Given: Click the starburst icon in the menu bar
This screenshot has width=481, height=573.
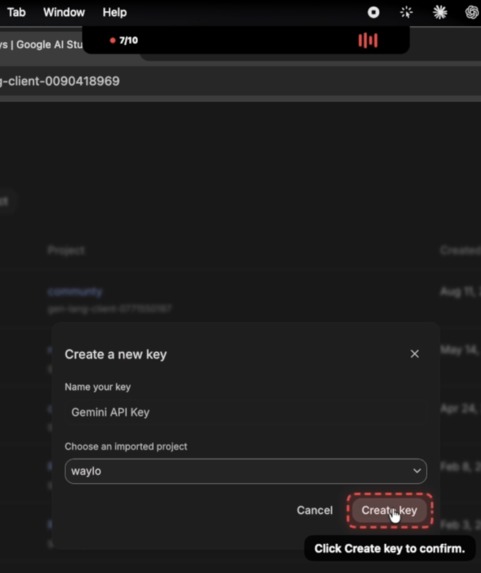Looking at the screenshot, I should click(440, 12).
